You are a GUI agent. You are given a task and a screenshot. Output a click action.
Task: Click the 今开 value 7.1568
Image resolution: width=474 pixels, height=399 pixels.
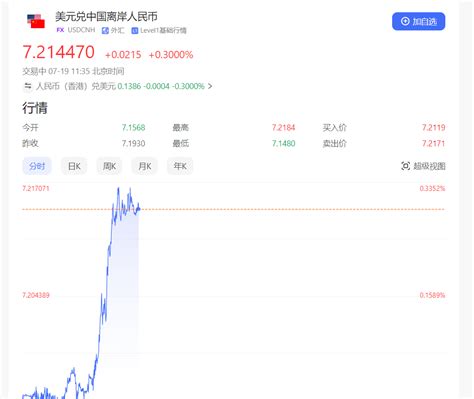(133, 128)
